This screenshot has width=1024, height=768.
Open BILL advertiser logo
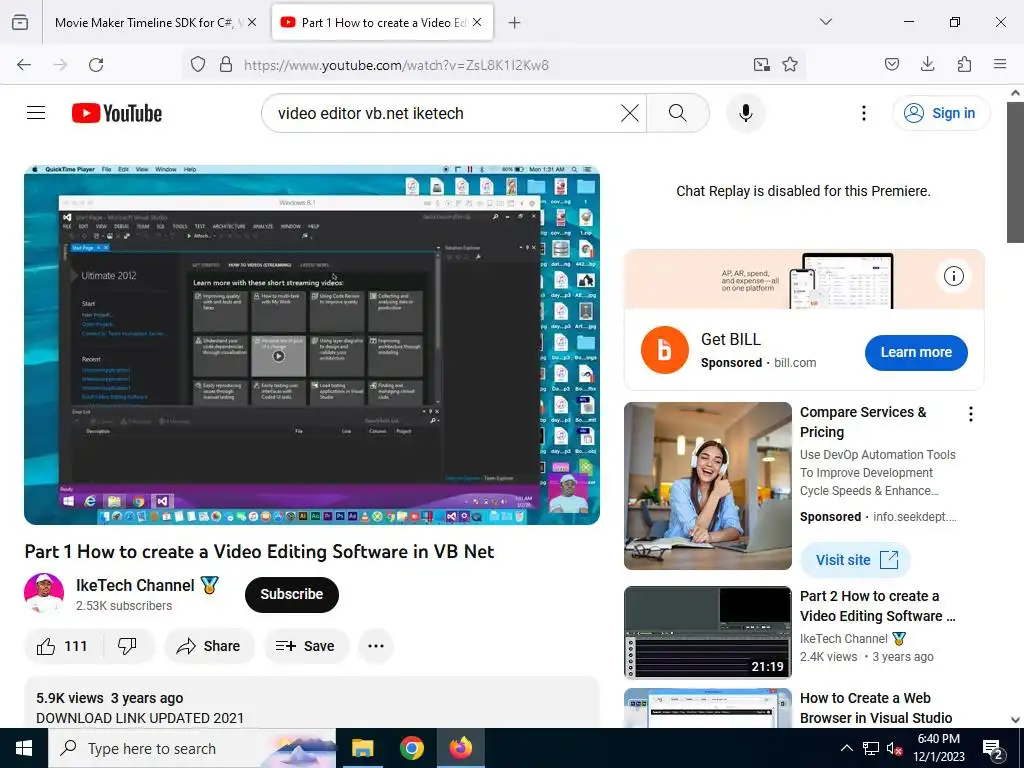(664, 350)
